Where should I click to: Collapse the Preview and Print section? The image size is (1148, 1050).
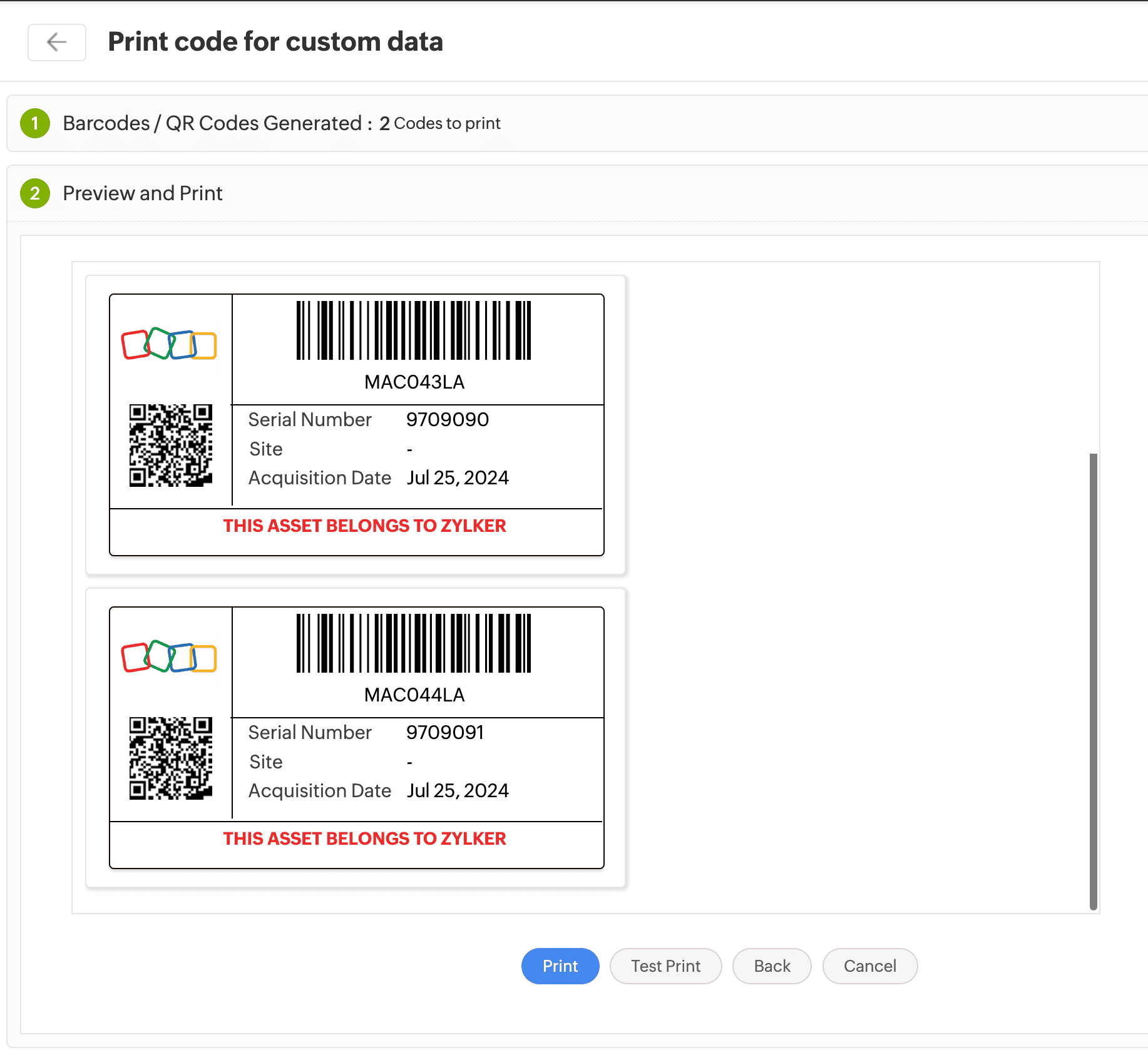coord(143,193)
